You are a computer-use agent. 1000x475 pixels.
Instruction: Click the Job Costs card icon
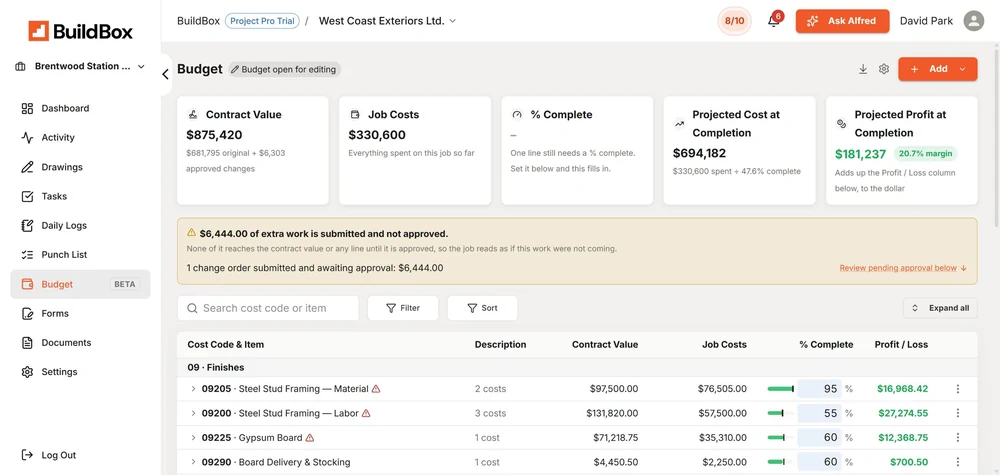tap(355, 115)
